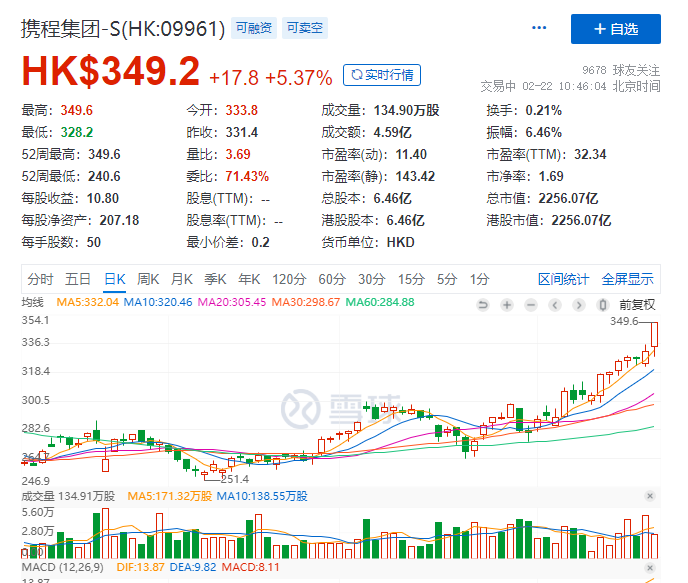Select the 月K monthly chart tab

181,279
